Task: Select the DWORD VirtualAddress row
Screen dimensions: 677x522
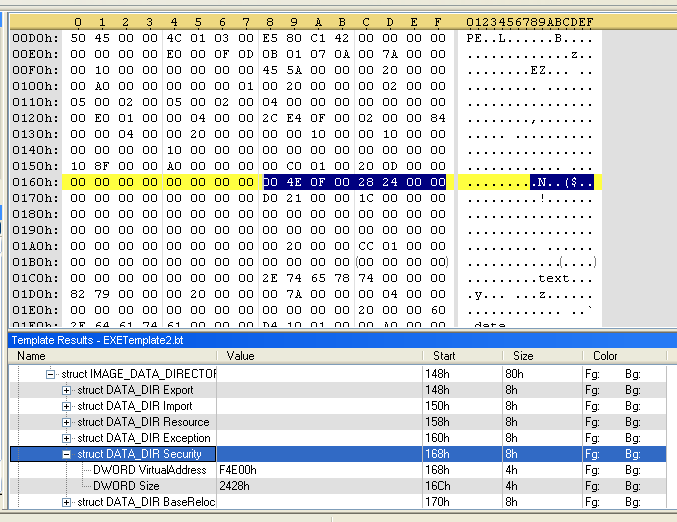Action: coord(149,470)
